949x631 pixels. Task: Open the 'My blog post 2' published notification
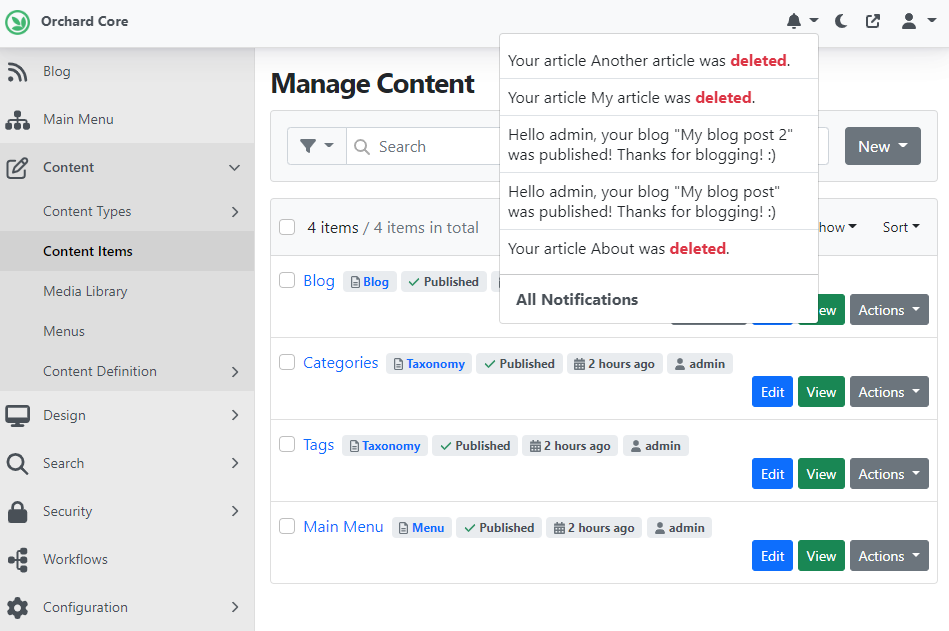[659, 145]
